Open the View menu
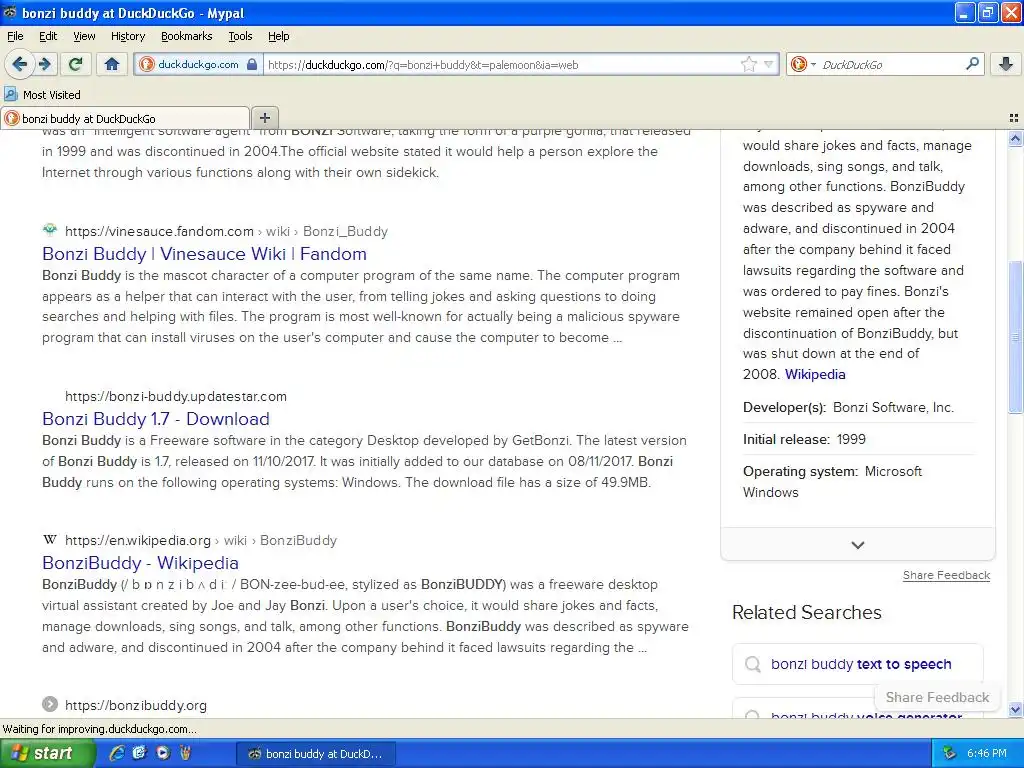Screen dimensions: 1024x768 coord(84,36)
